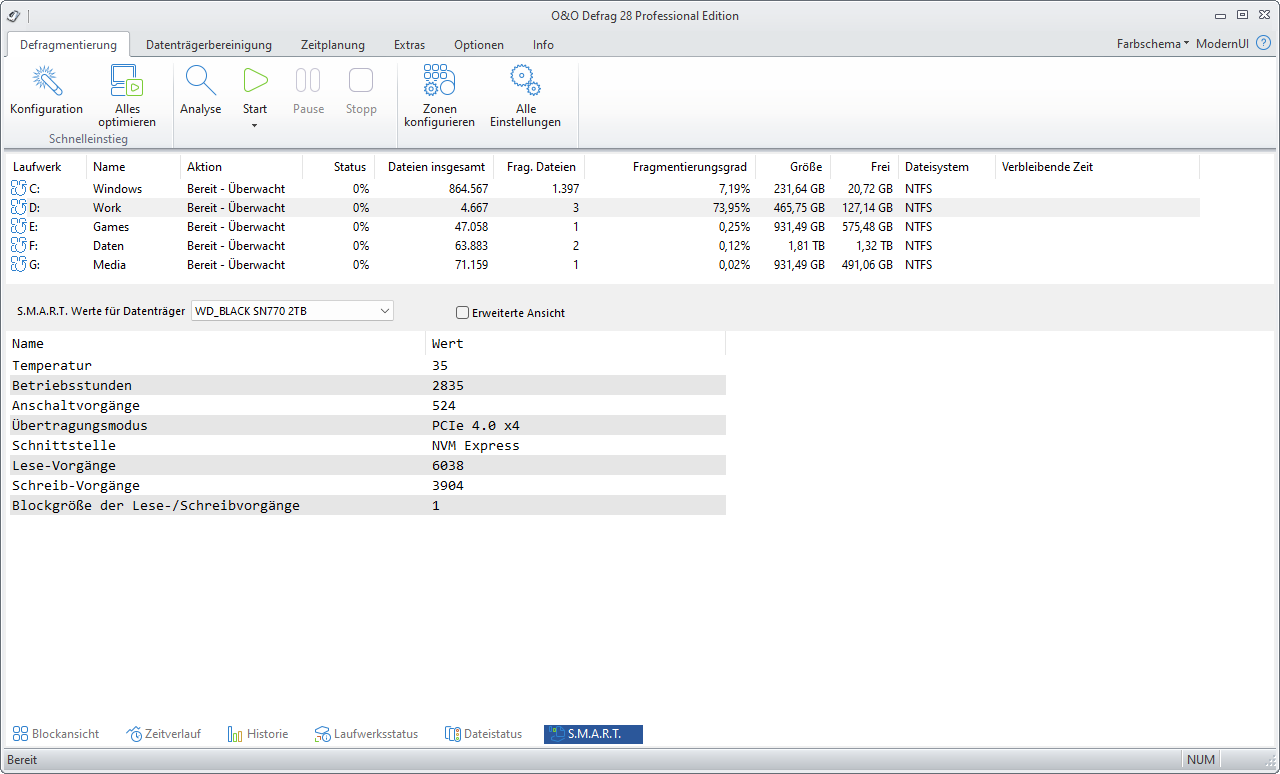Select the Übertragungsmodus row
The height and width of the screenshot is (774, 1280).
pyautogui.click(x=366, y=425)
